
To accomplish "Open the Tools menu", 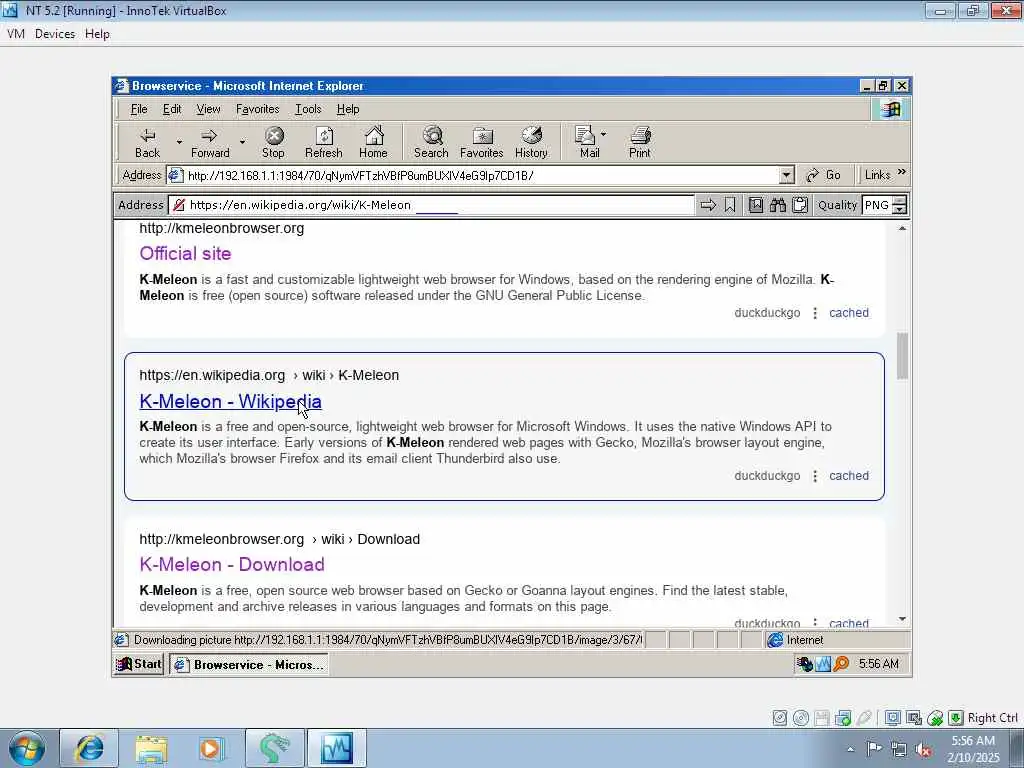I will point(308,109).
